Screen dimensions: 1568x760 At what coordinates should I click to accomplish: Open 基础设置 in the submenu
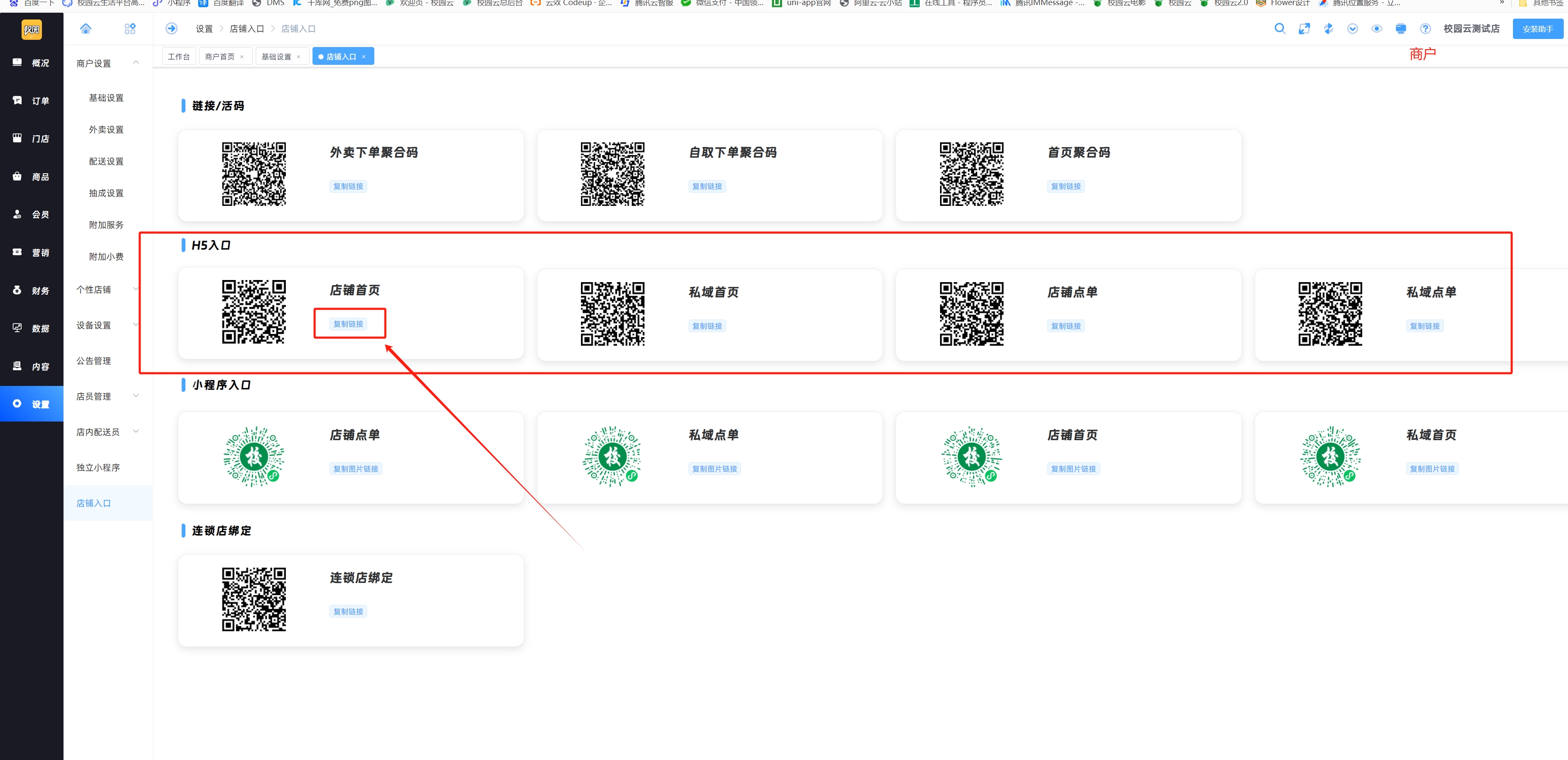[107, 98]
